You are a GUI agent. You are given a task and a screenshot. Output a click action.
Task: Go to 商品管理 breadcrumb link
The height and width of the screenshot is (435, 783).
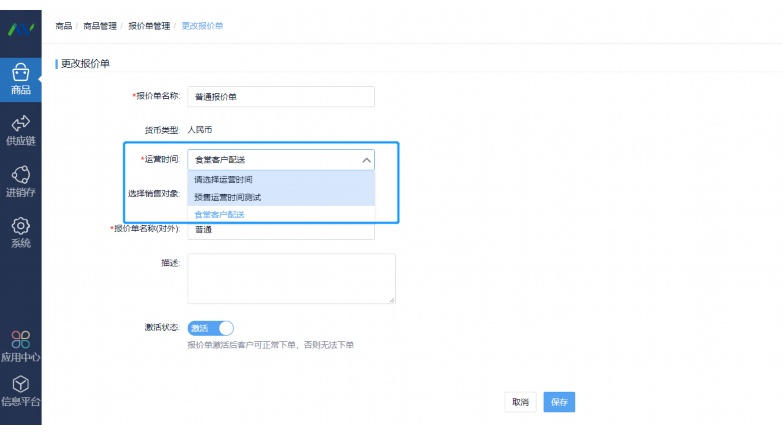click(100, 26)
